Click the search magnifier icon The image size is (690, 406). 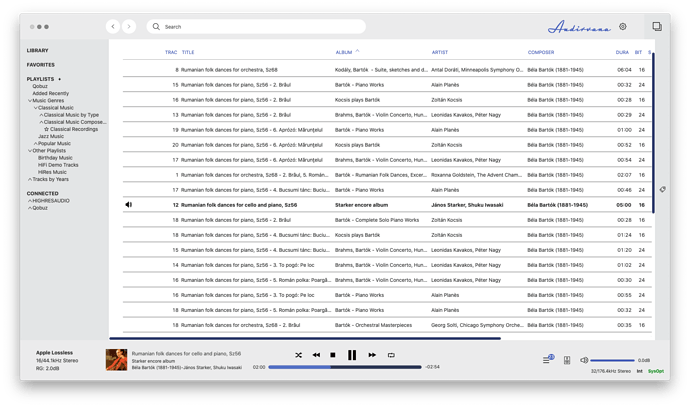(x=156, y=26)
